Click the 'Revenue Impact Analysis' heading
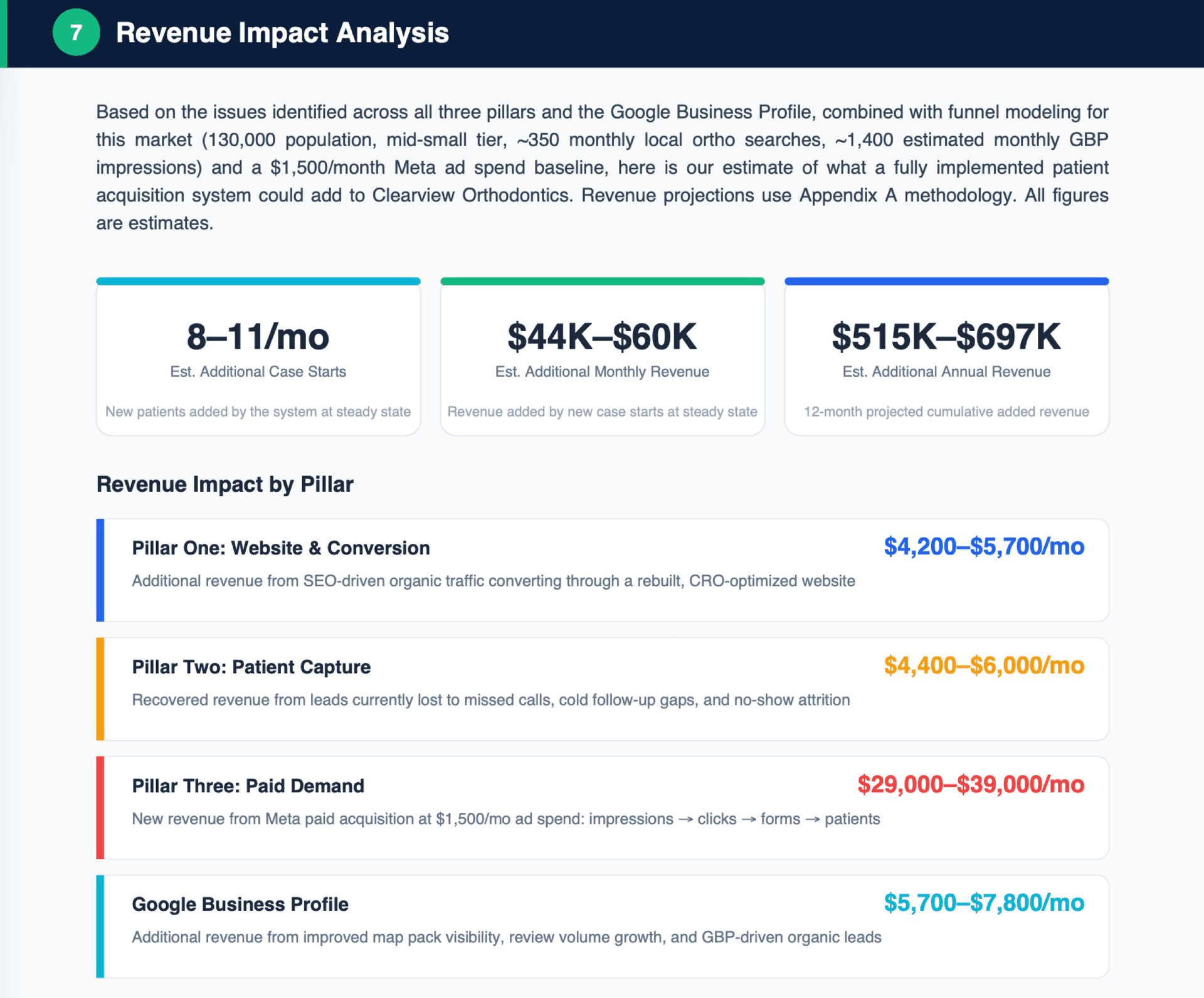The height and width of the screenshot is (998, 1204). pyautogui.click(x=282, y=33)
